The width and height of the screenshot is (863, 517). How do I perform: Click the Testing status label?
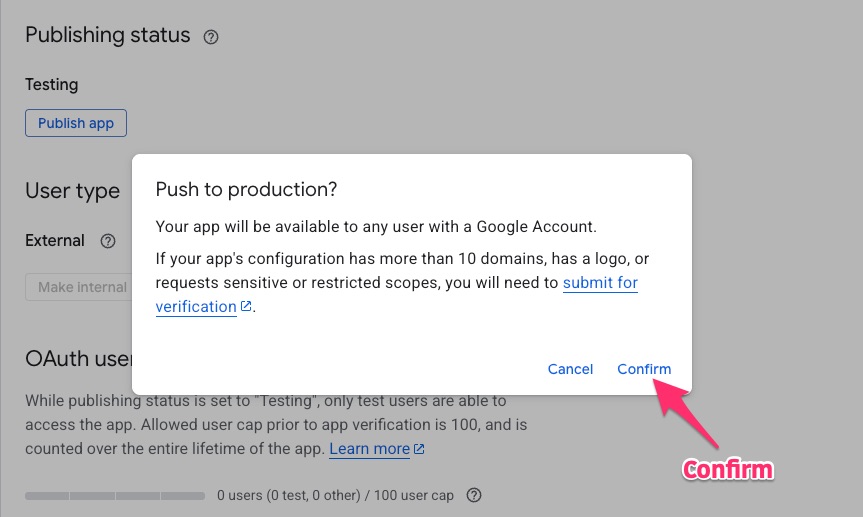pos(51,85)
